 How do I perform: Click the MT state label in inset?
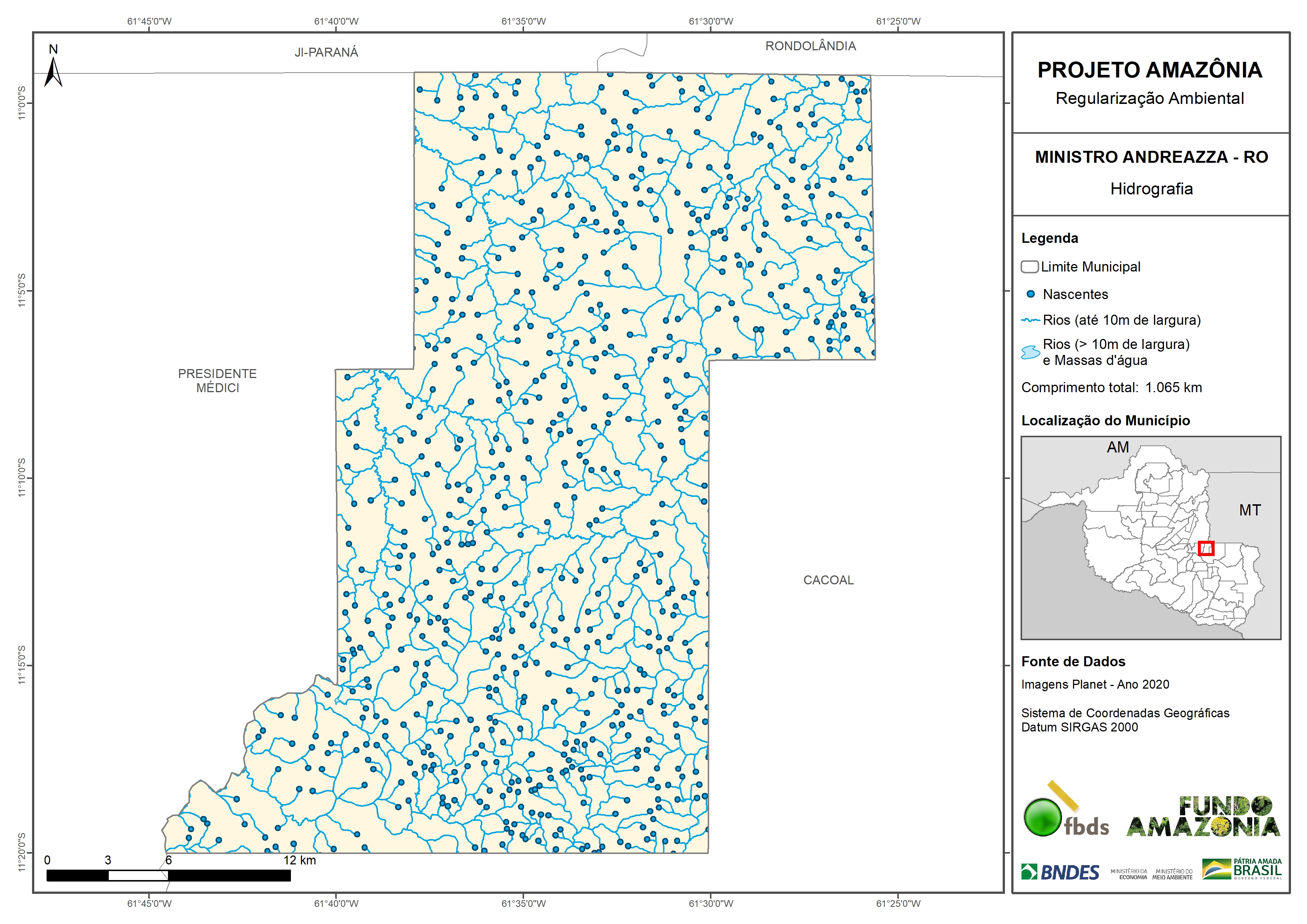[x=1250, y=510]
